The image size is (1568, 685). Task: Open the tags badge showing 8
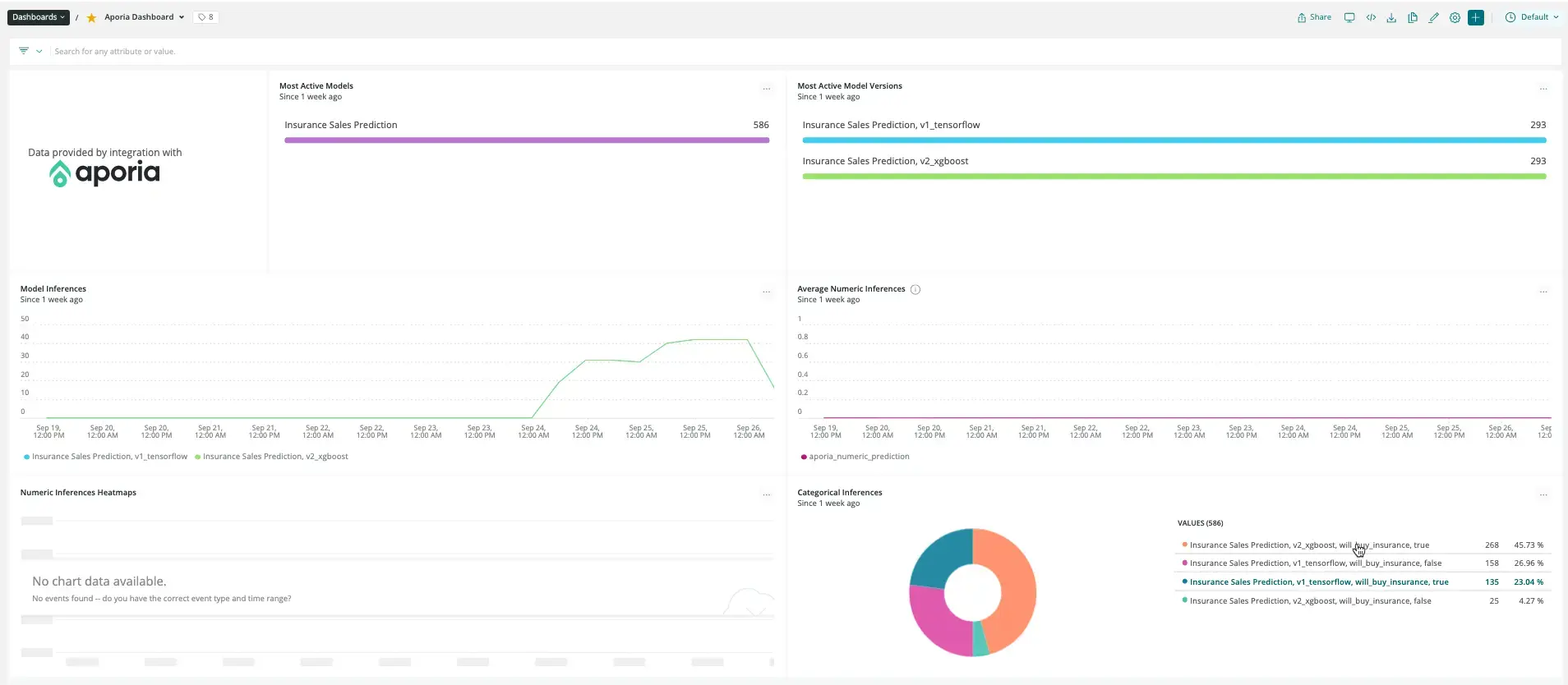[205, 17]
